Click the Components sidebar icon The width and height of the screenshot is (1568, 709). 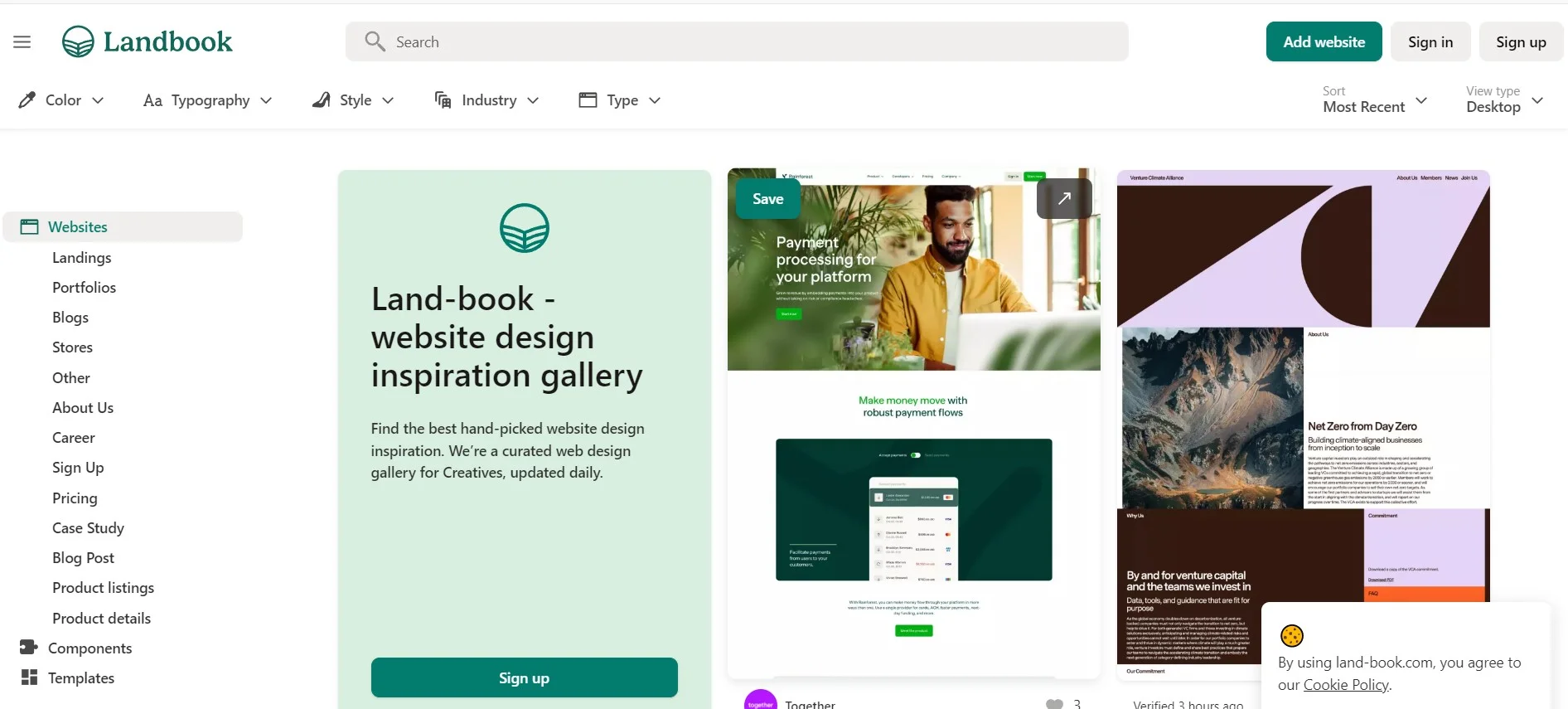coord(29,648)
